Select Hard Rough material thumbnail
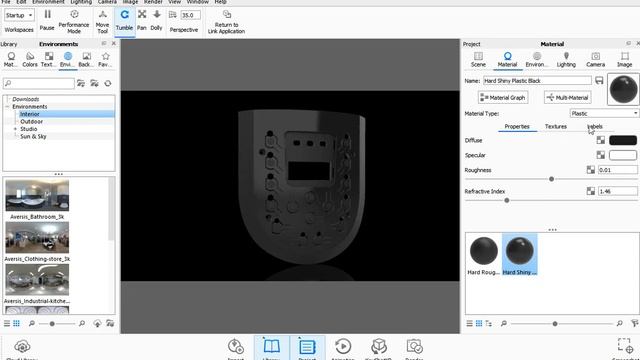640x360 pixels. pyautogui.click(x=484, y=255)
